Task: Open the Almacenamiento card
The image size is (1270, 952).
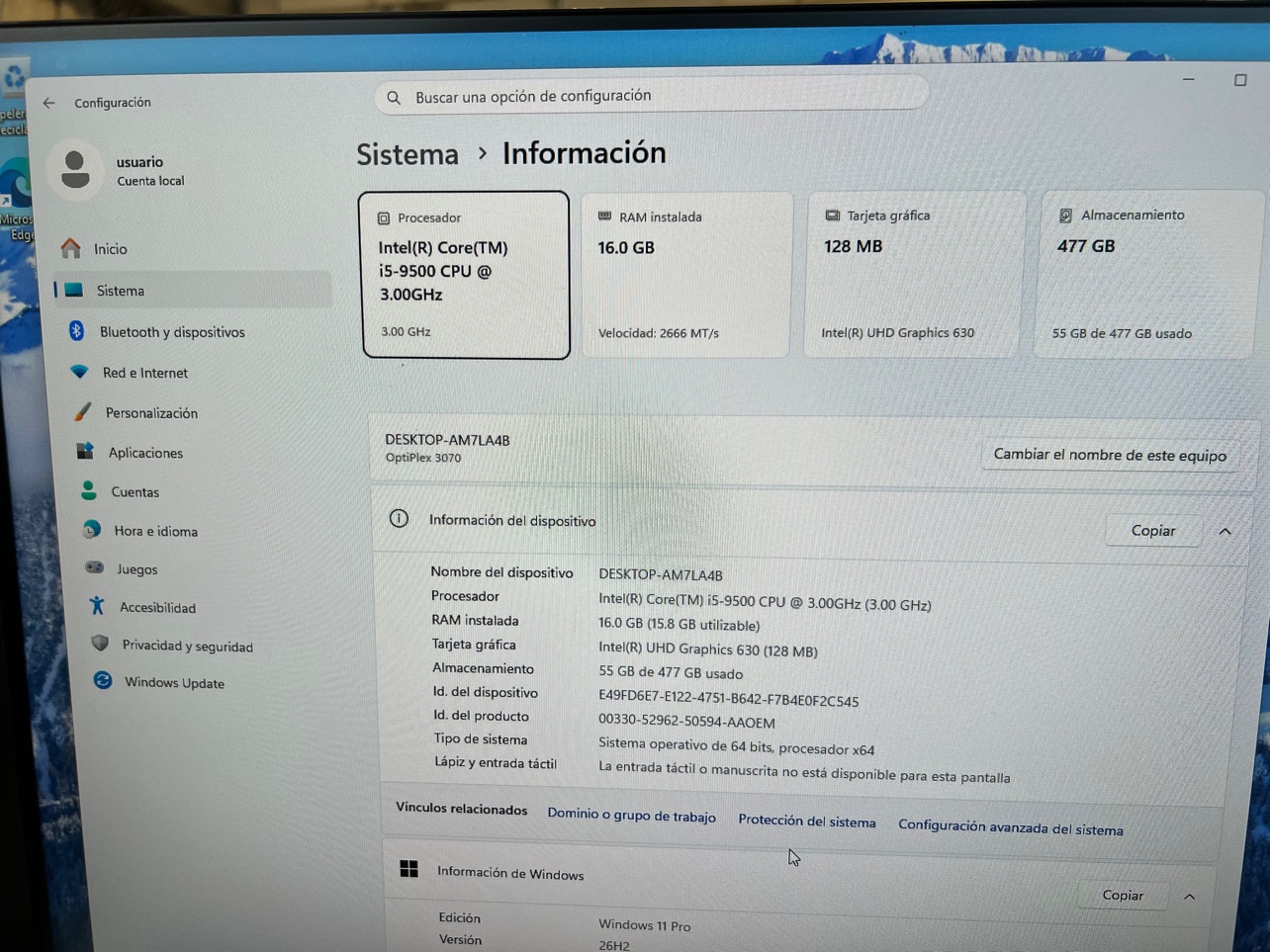Action: 1149,274
